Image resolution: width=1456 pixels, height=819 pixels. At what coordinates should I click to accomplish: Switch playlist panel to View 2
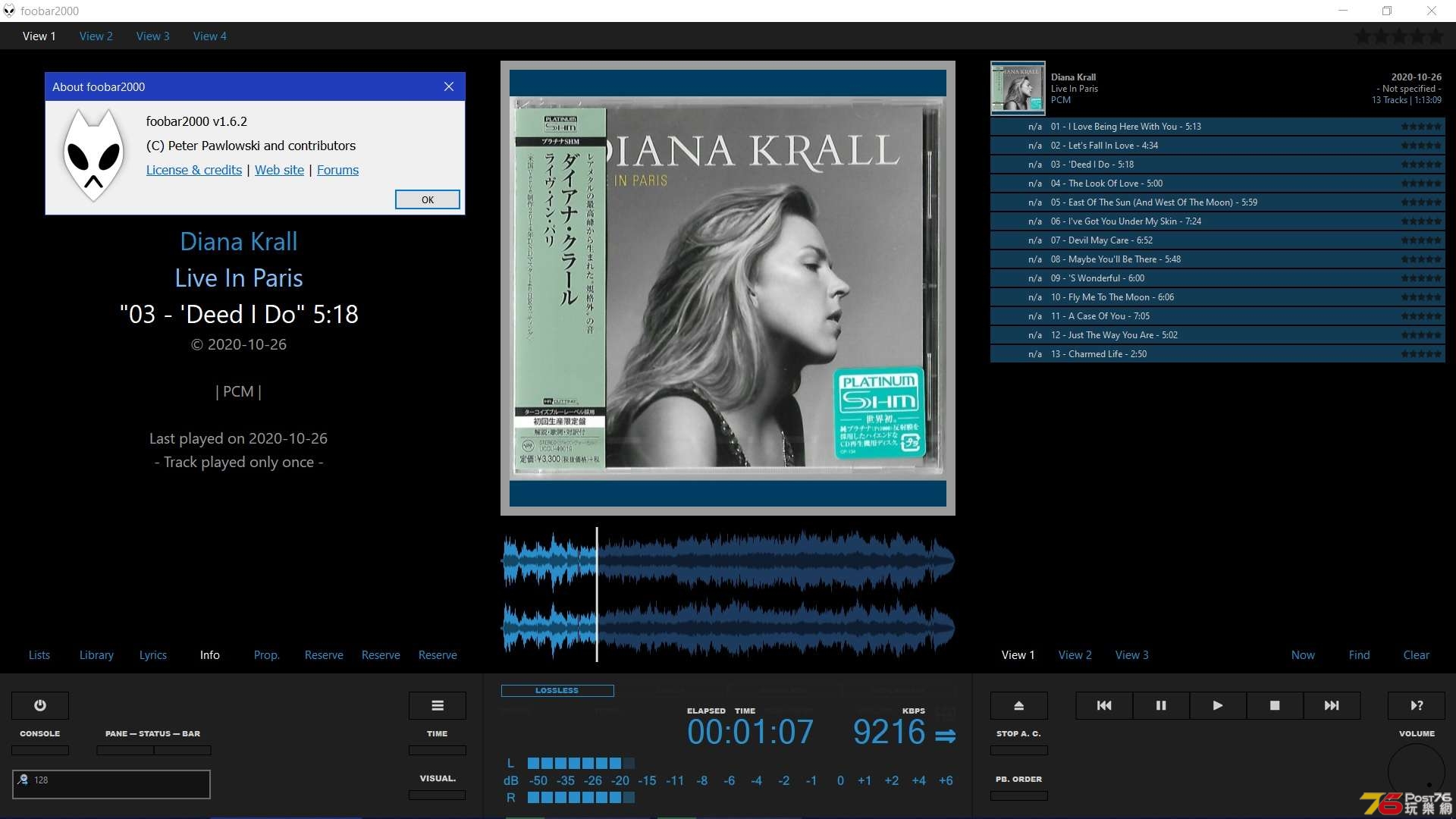coord(1075,655)
